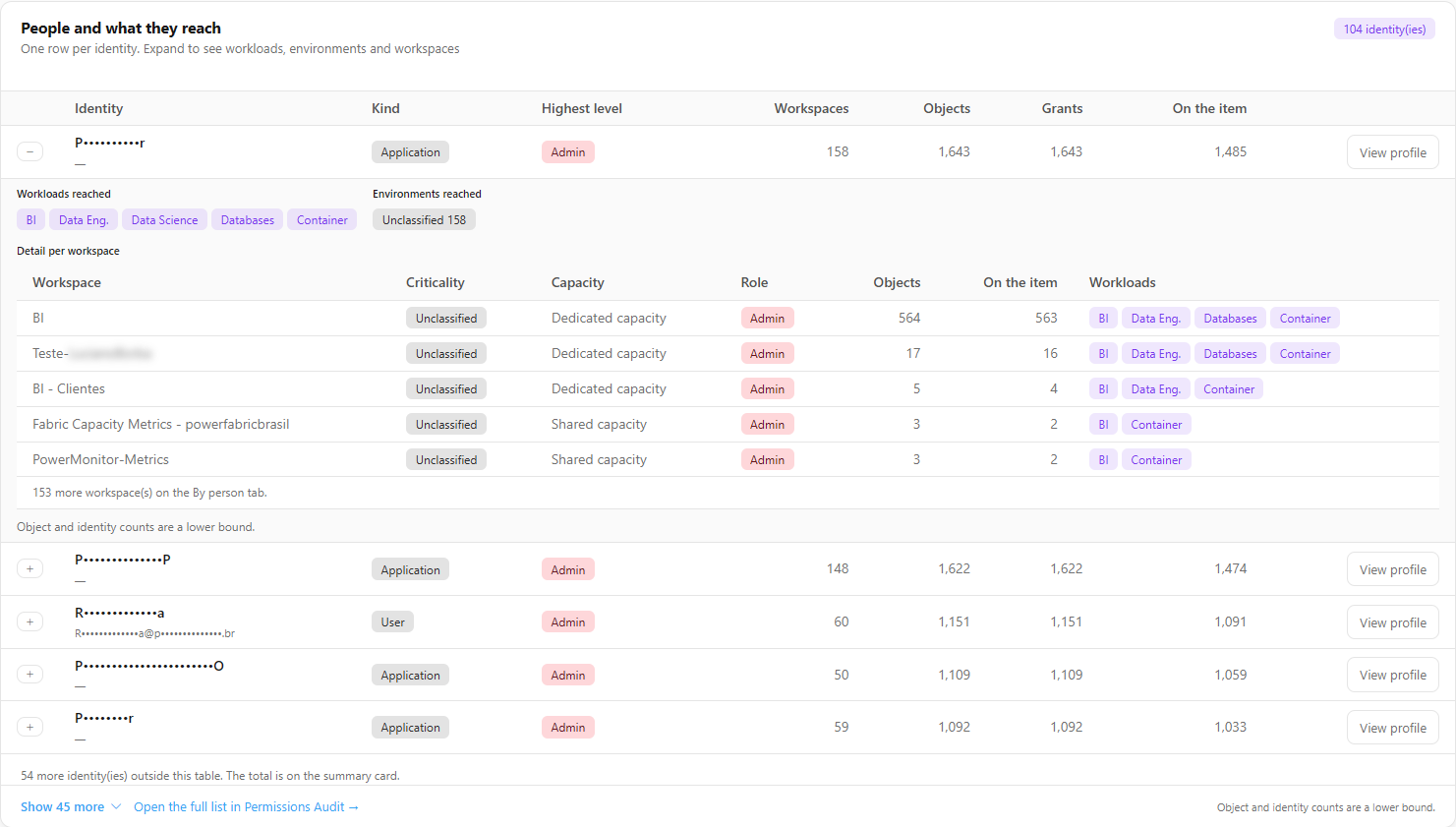Select the BI - Clientes workspace row

pos(728,388)
